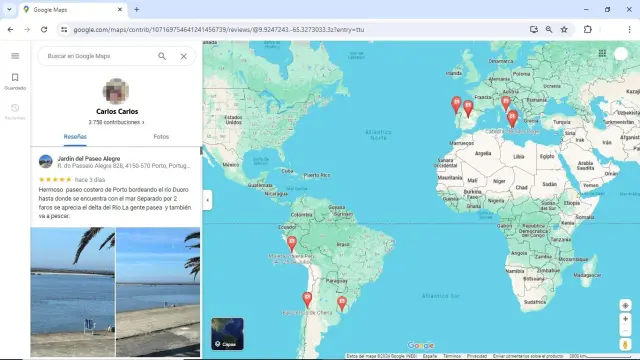Open Street View pegman icon
Viewport: 640px width, 360px height.
(x=625, y=345)
